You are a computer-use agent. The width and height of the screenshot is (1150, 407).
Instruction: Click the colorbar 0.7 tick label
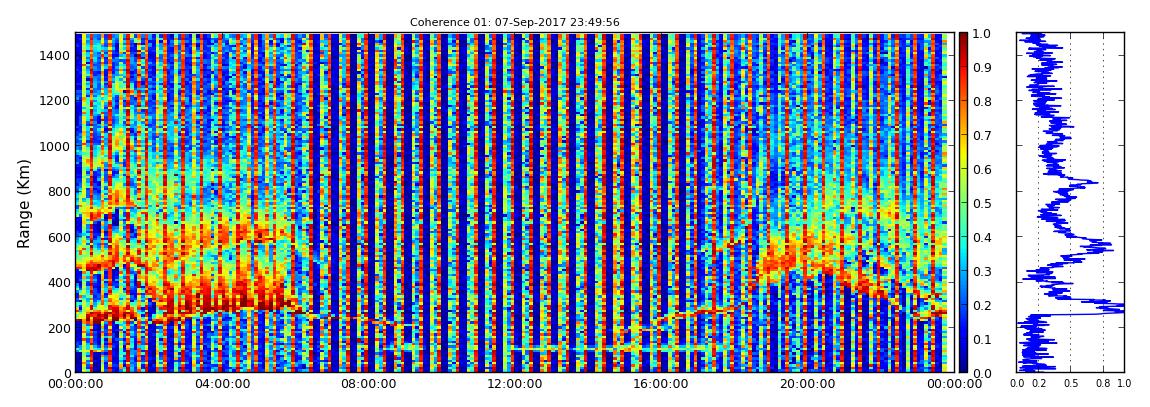[984, 136]
